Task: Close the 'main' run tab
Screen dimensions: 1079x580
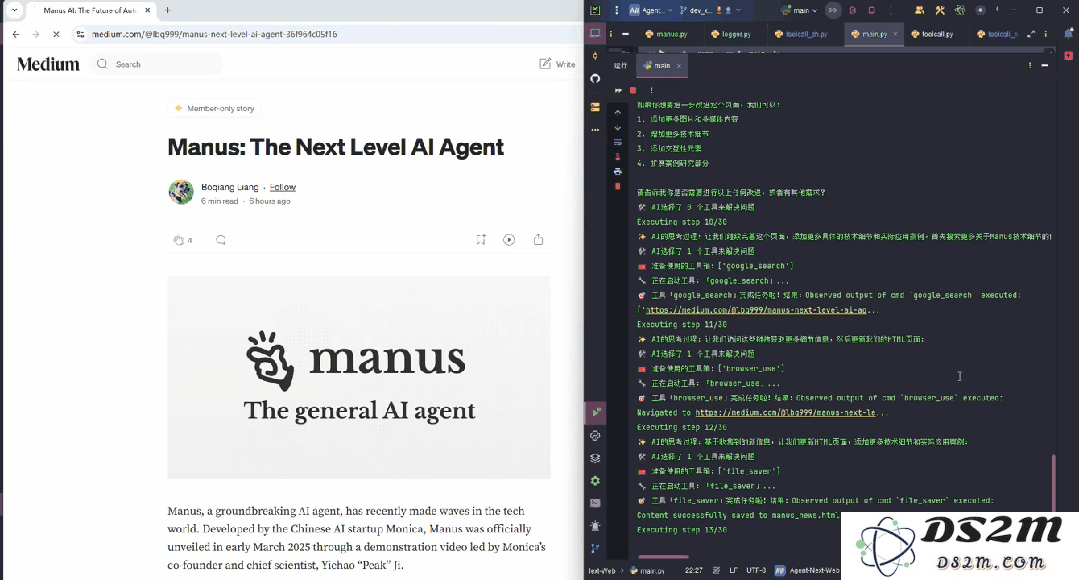Action: click(x=679, y=65)
